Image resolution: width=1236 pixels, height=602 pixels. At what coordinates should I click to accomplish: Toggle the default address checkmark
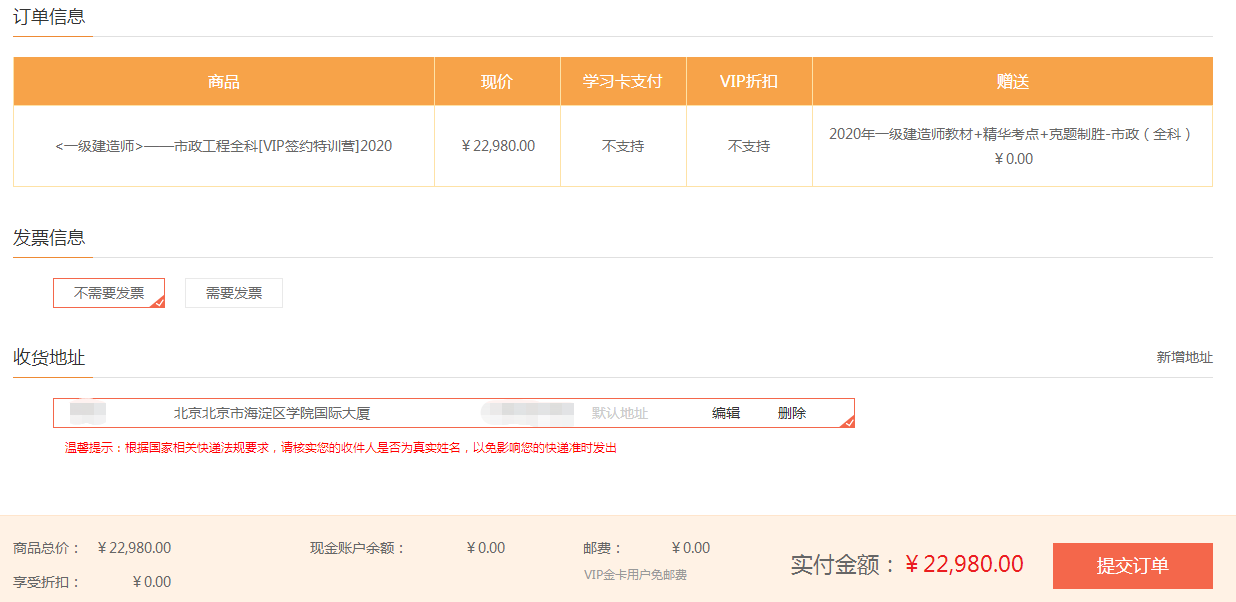(849, 420)
